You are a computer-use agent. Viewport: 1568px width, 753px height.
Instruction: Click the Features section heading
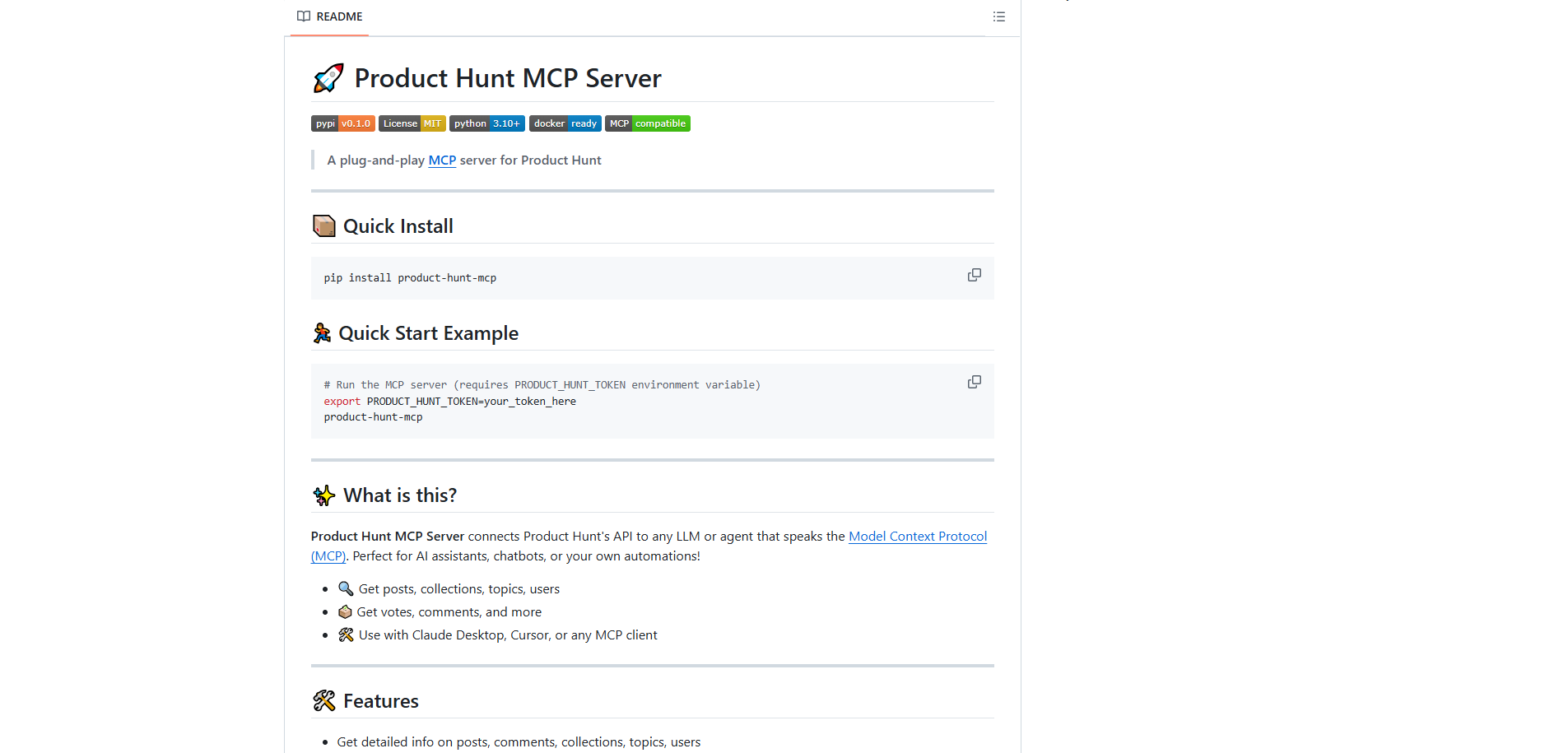click(379, 700)
